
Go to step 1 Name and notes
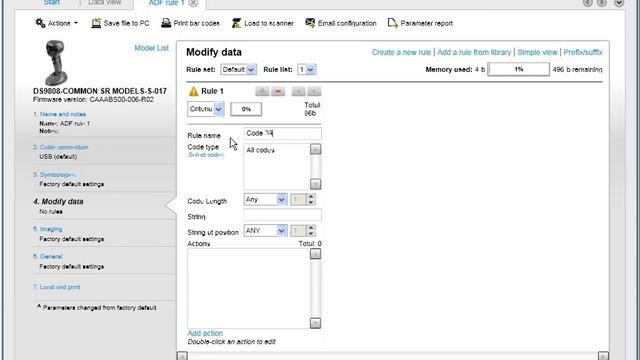coord(60,114)
